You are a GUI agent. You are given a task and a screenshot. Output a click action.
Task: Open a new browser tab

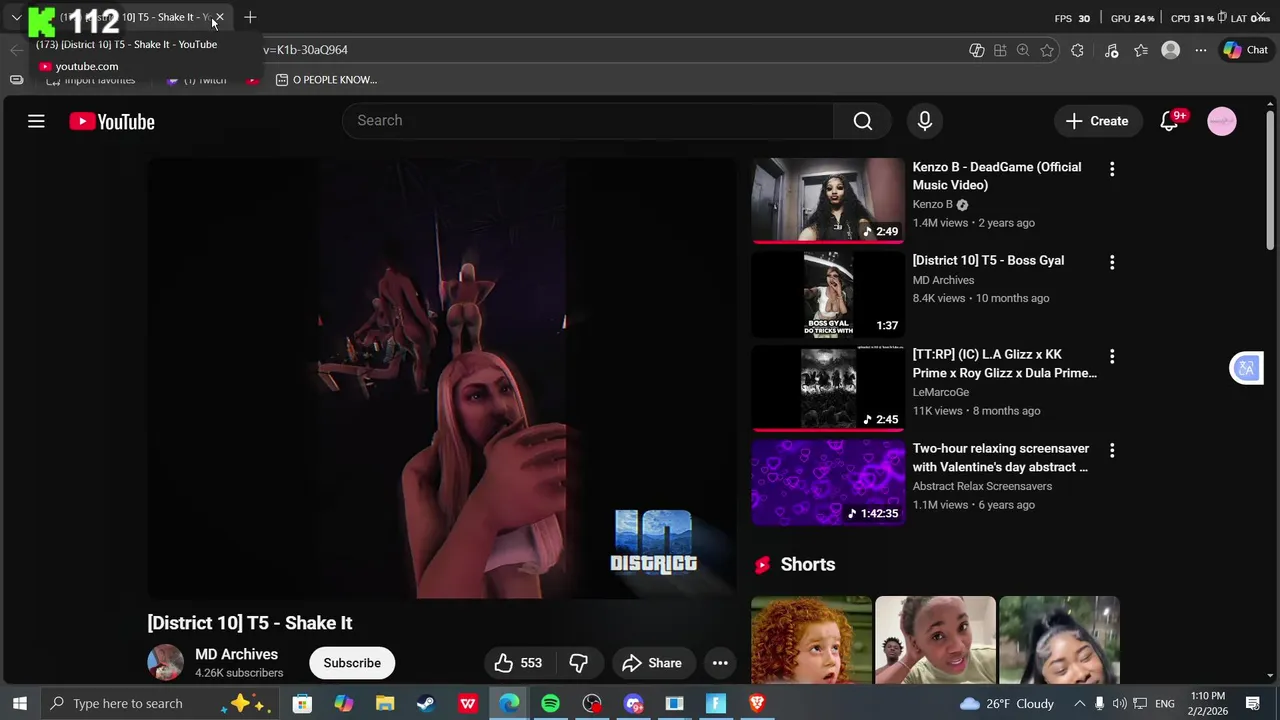tap(250, 17)
